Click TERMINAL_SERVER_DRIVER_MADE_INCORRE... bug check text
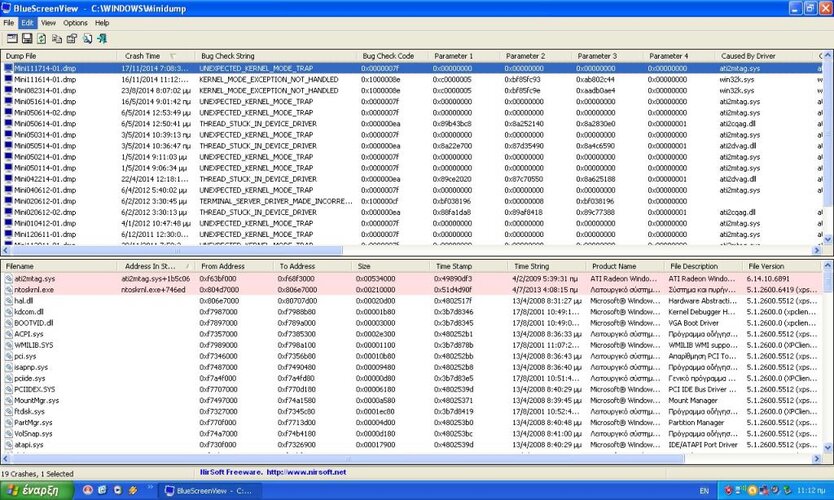834x500 pixels. pos(276,201)
